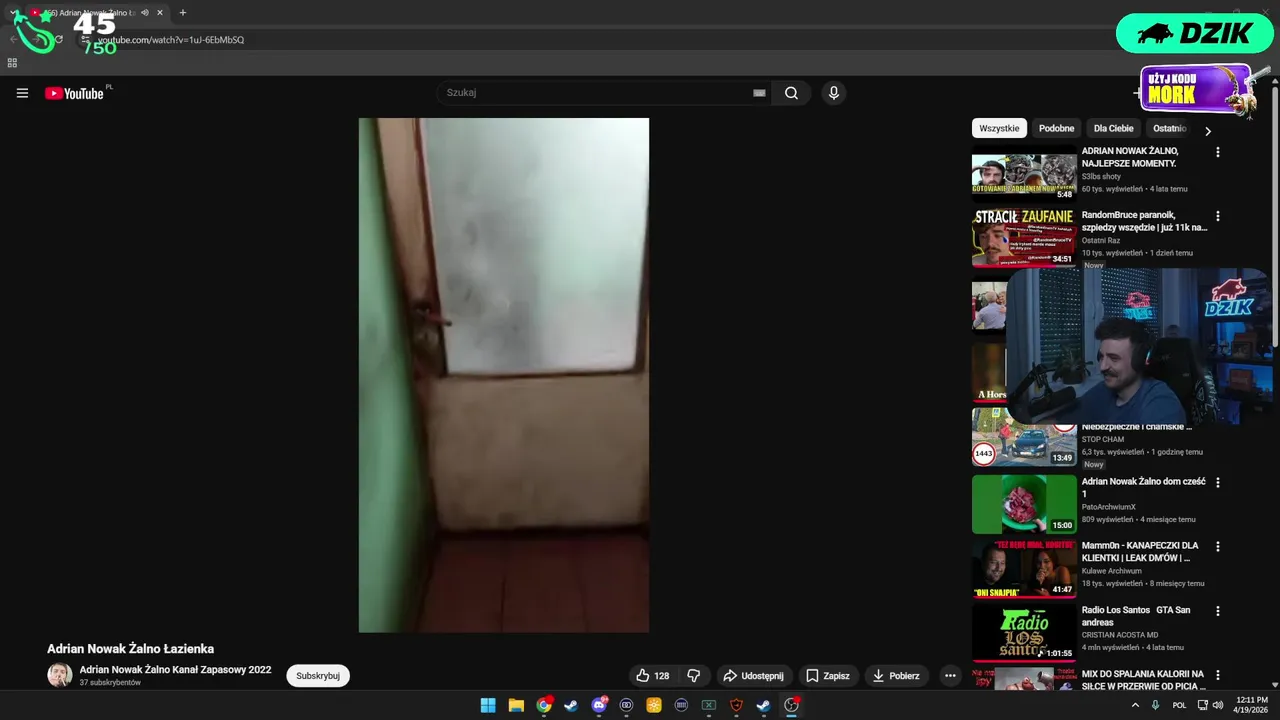Open Kulawe Archiwum channel link
The width and height of the screenshot is (1280, 720).
point(1114,571)
